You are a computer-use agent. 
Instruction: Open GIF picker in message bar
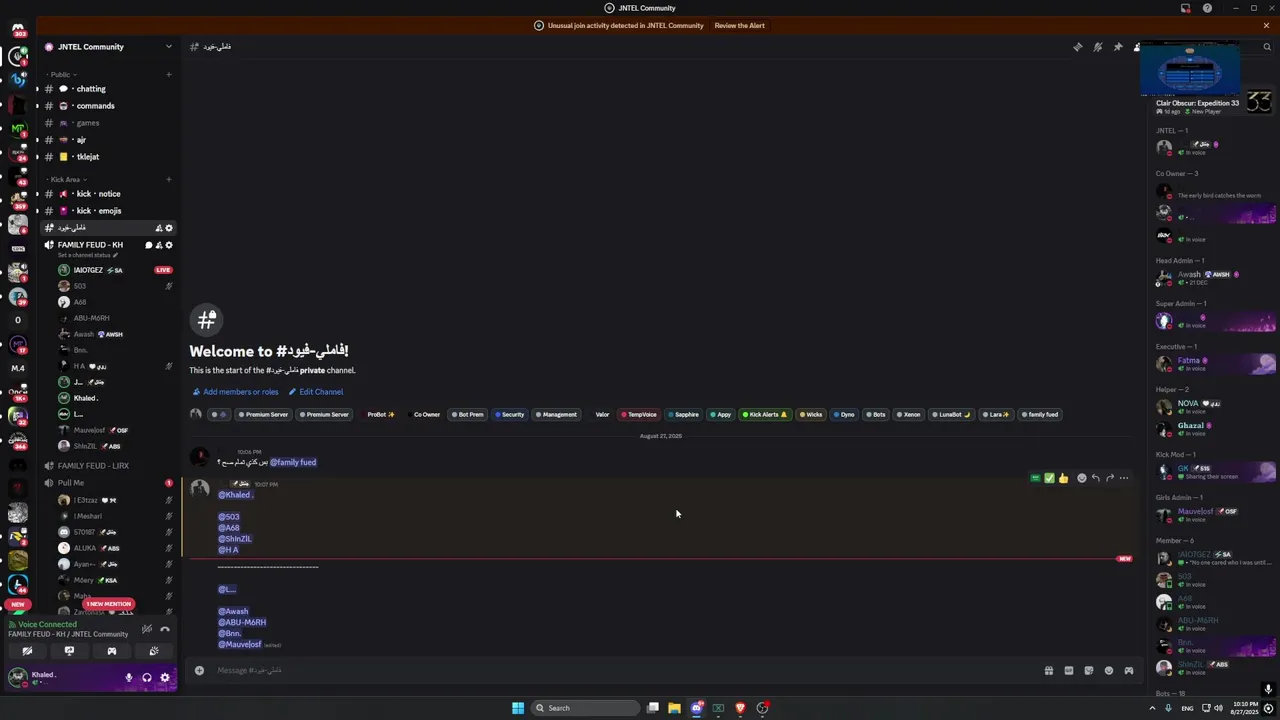tap(1069, 671)
